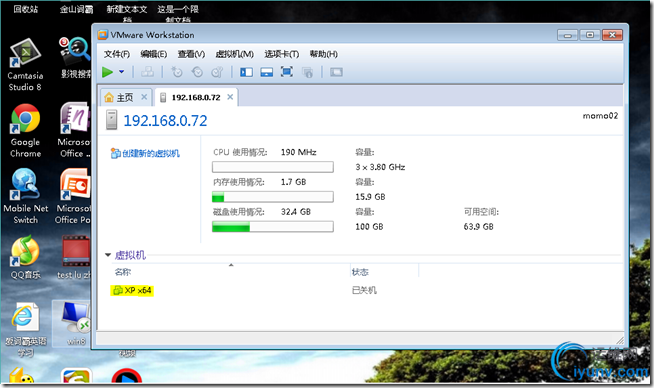Sort by the 状态 column header
Viewport: 654px width, 388px height.
tap(360, 272)
